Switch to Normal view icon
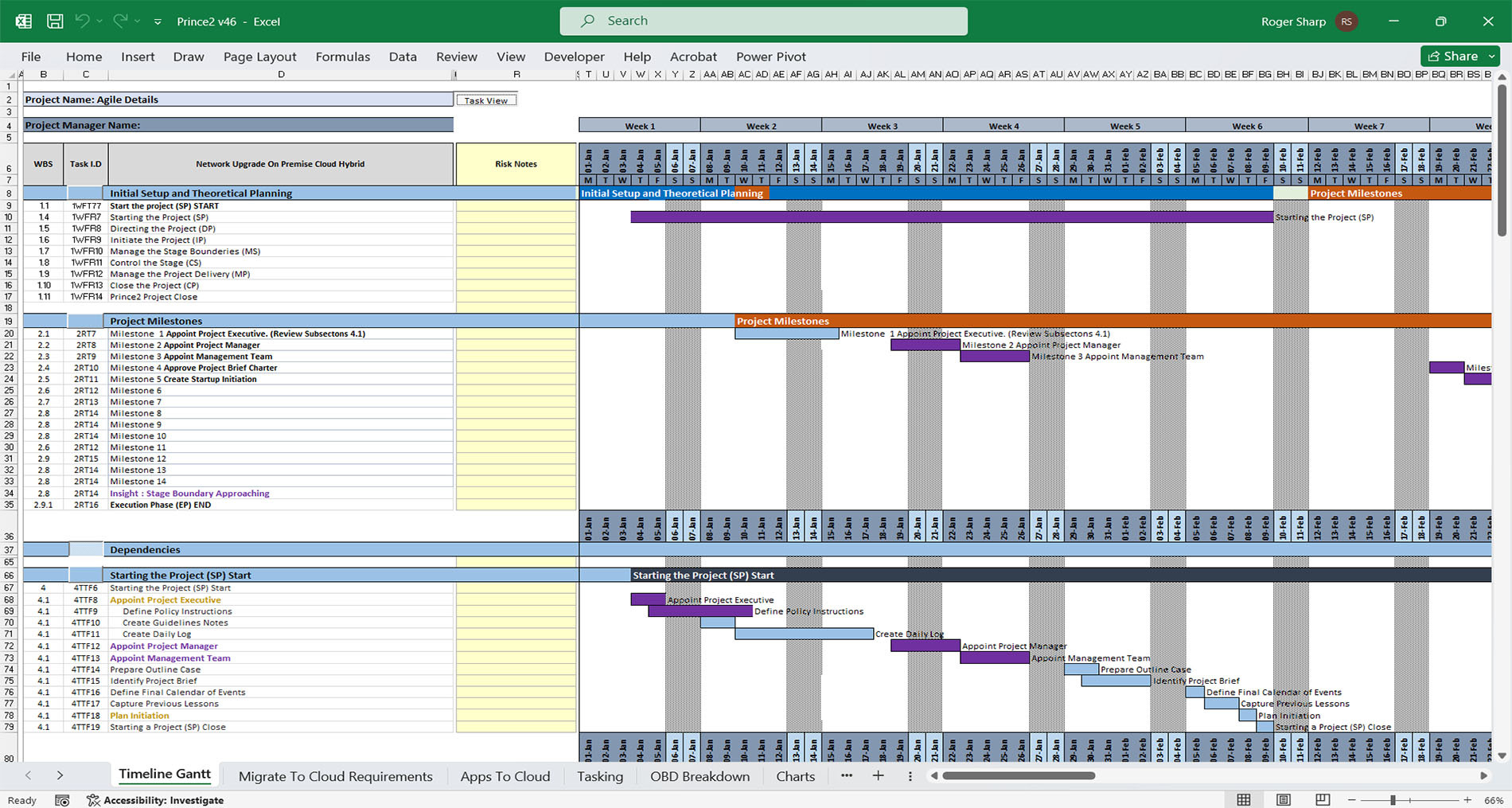The height and width of the screenshot is (808, 1512). tap(1244, 799)
